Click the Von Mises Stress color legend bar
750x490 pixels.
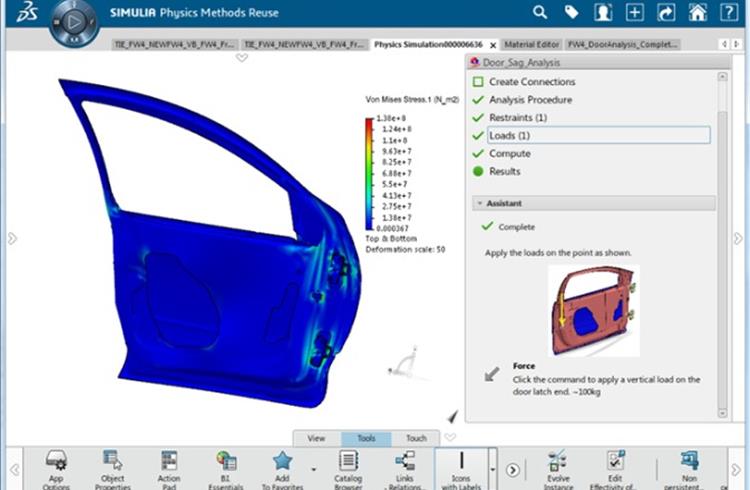(369, 174)
